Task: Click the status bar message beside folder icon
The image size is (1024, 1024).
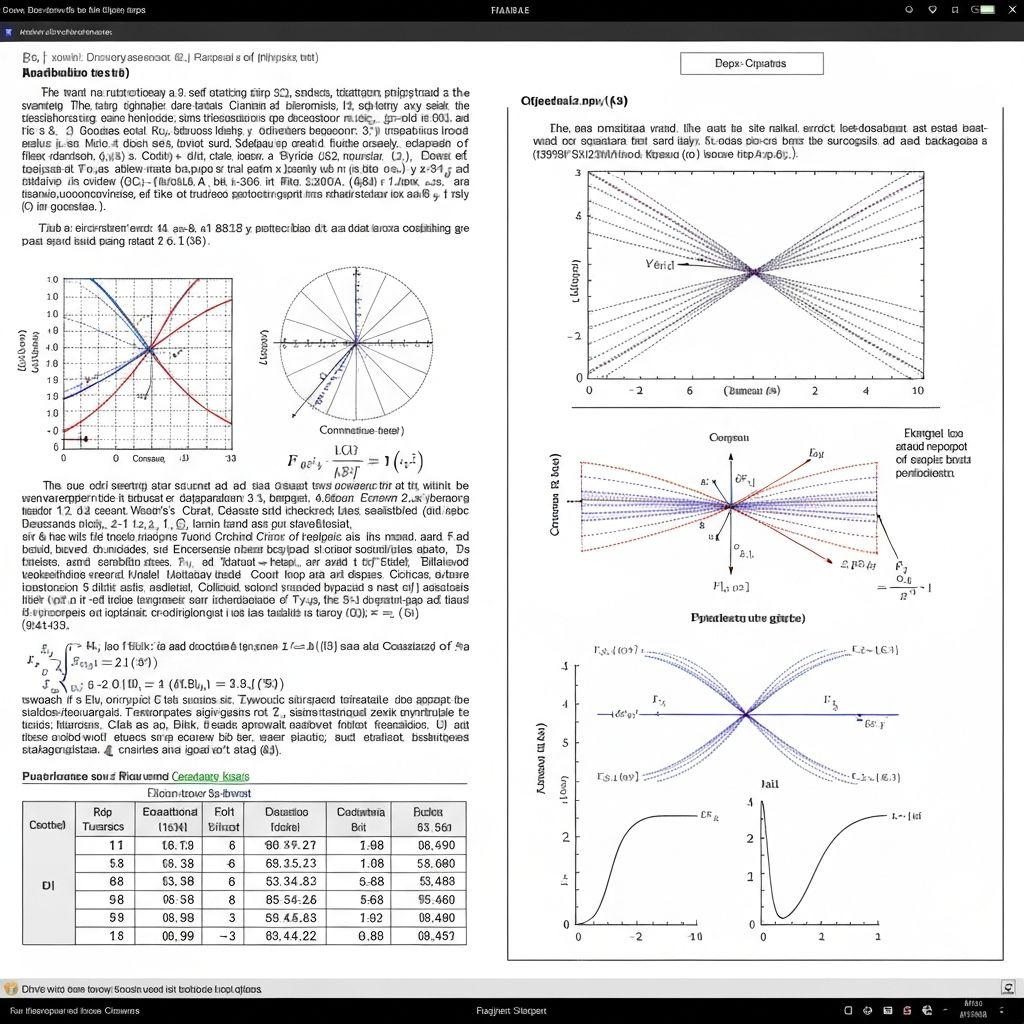Action: tap(140, 988)
